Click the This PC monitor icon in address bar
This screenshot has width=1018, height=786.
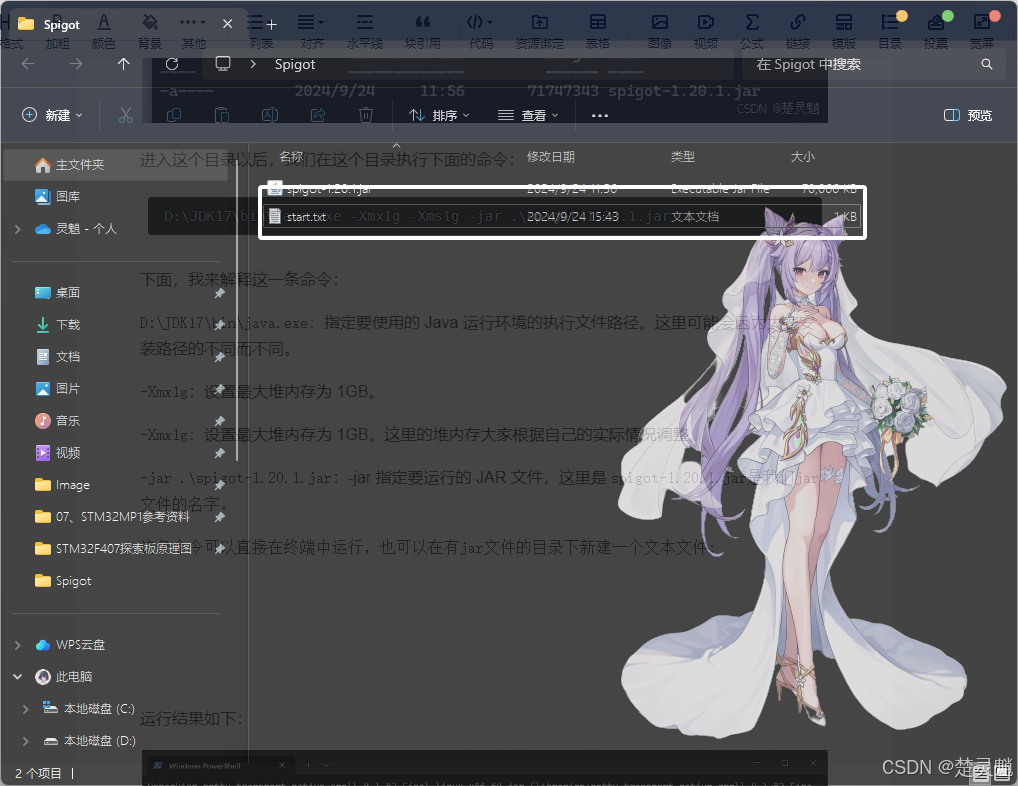pos(223,64)
